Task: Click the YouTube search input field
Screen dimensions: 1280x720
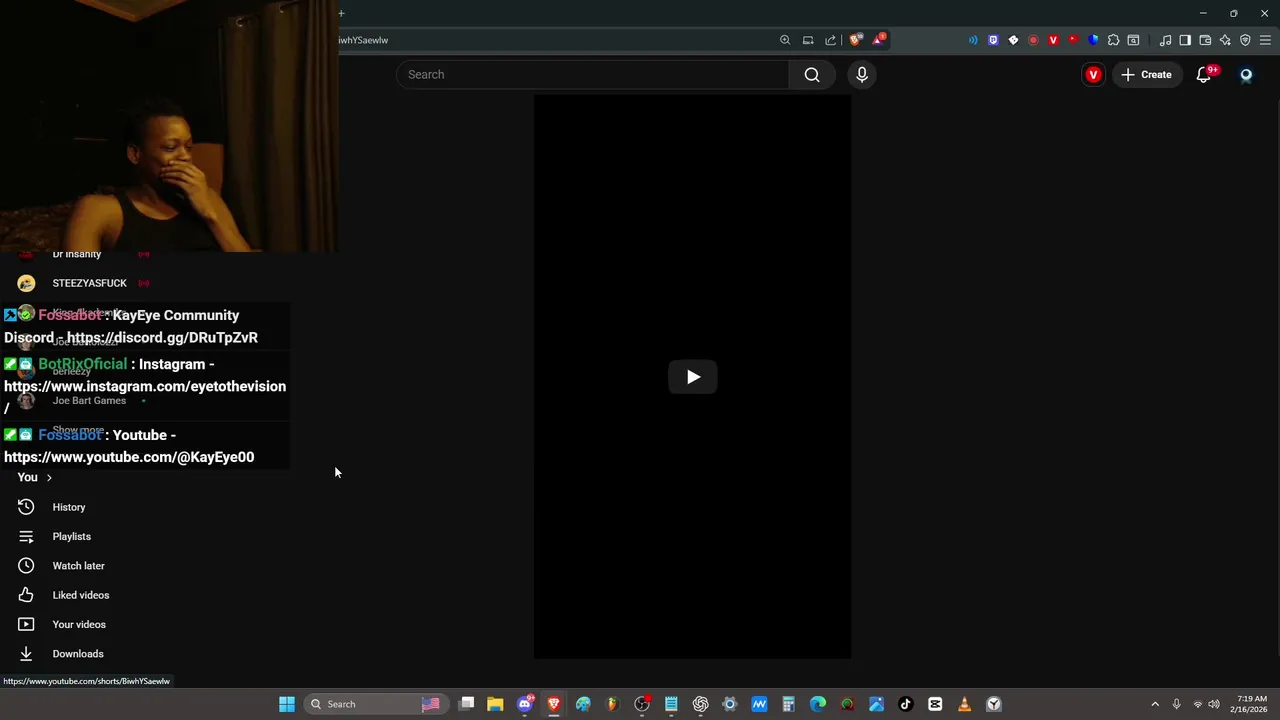Action: click(592, 75)
